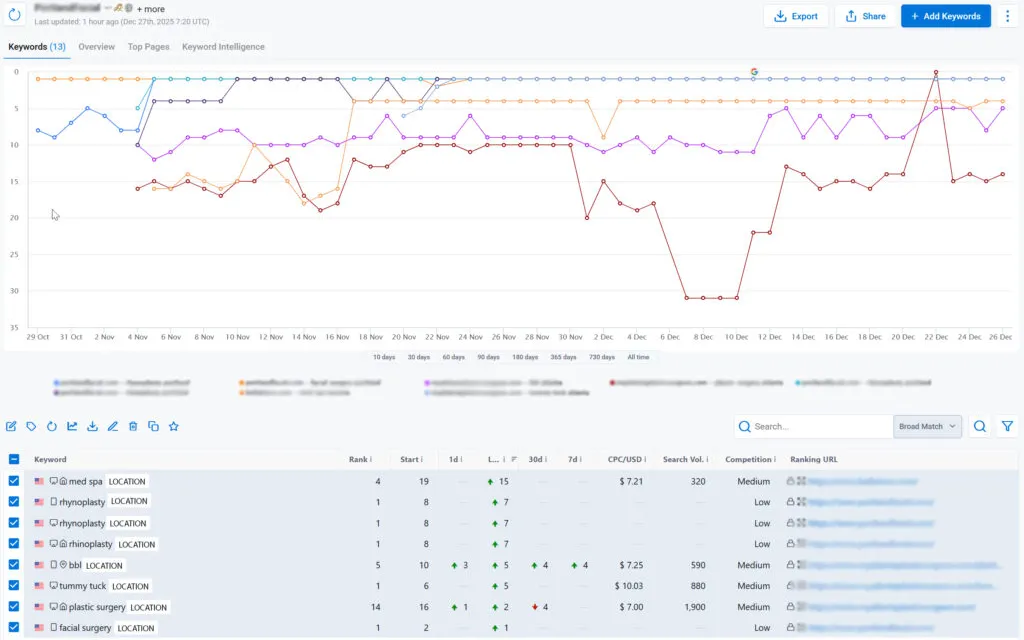Click the purple legend color dot
This screenshot has width=1024, height=640.
pos(427,383)
